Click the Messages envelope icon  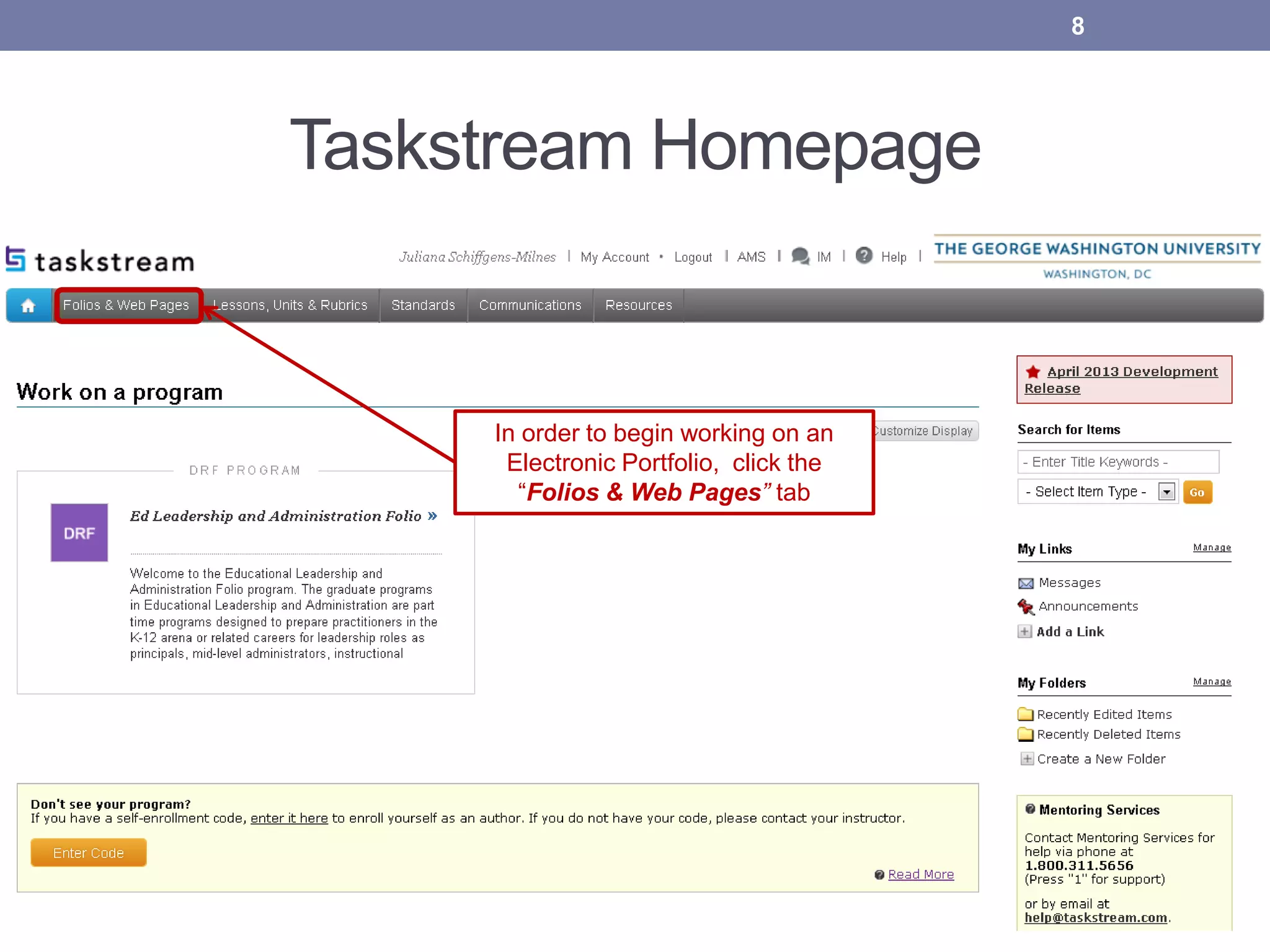[x=1026, y=583]
